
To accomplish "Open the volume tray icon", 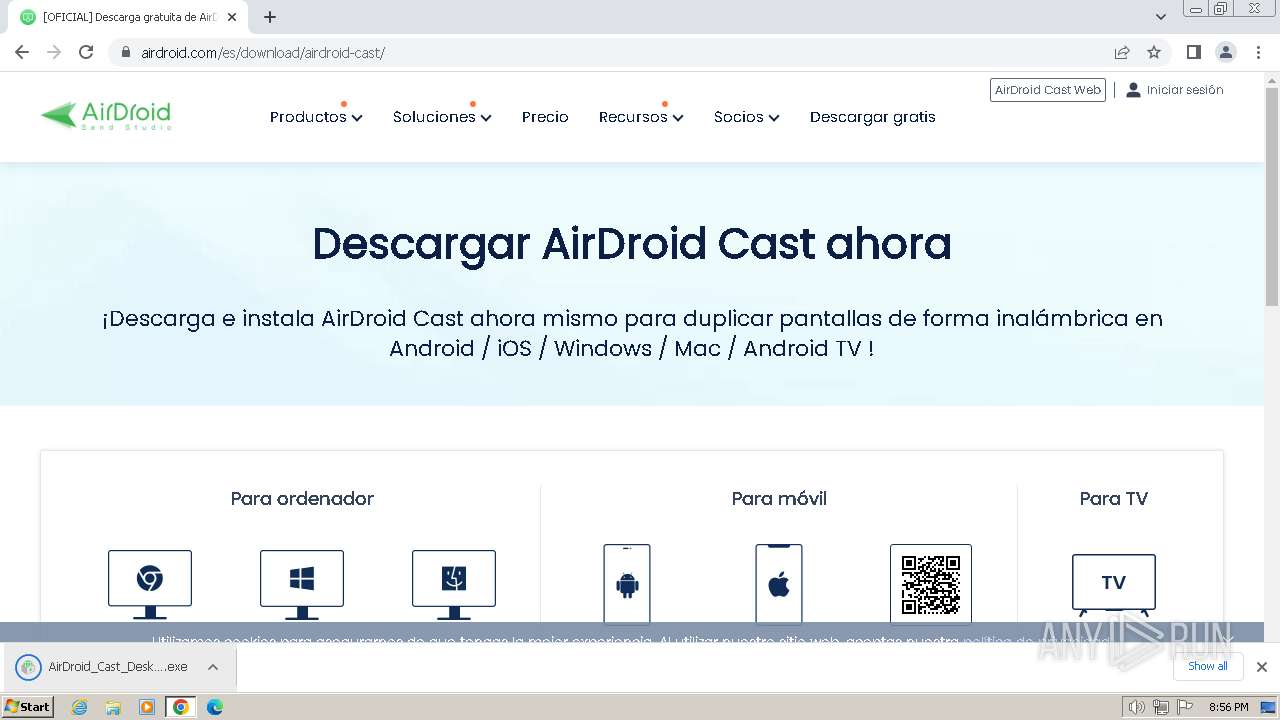I will coord(1137,707).
